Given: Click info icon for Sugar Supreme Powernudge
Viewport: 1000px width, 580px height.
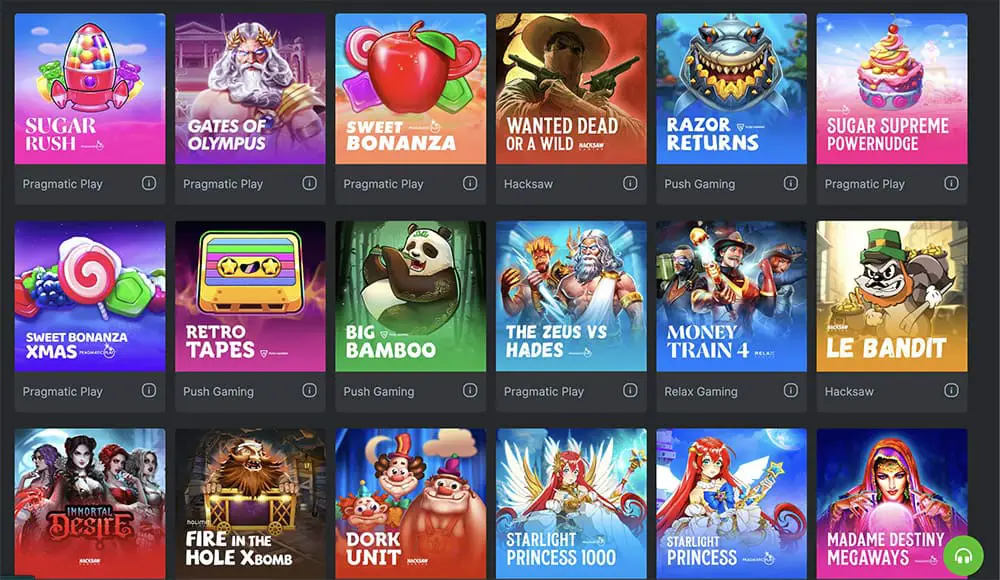Looking at the screenshot, I should coord(951,183).
